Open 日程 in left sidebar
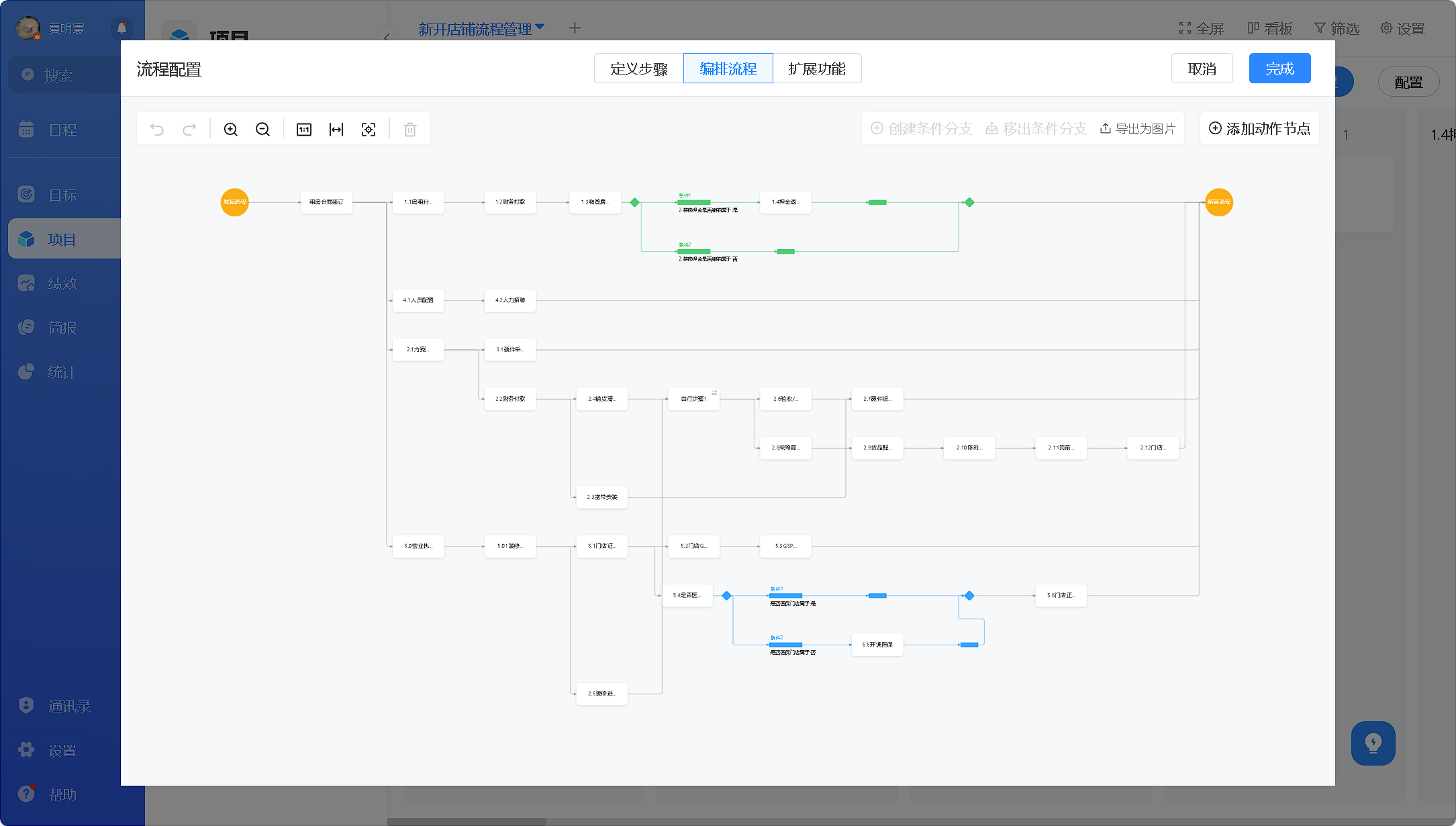 (63, 130)
